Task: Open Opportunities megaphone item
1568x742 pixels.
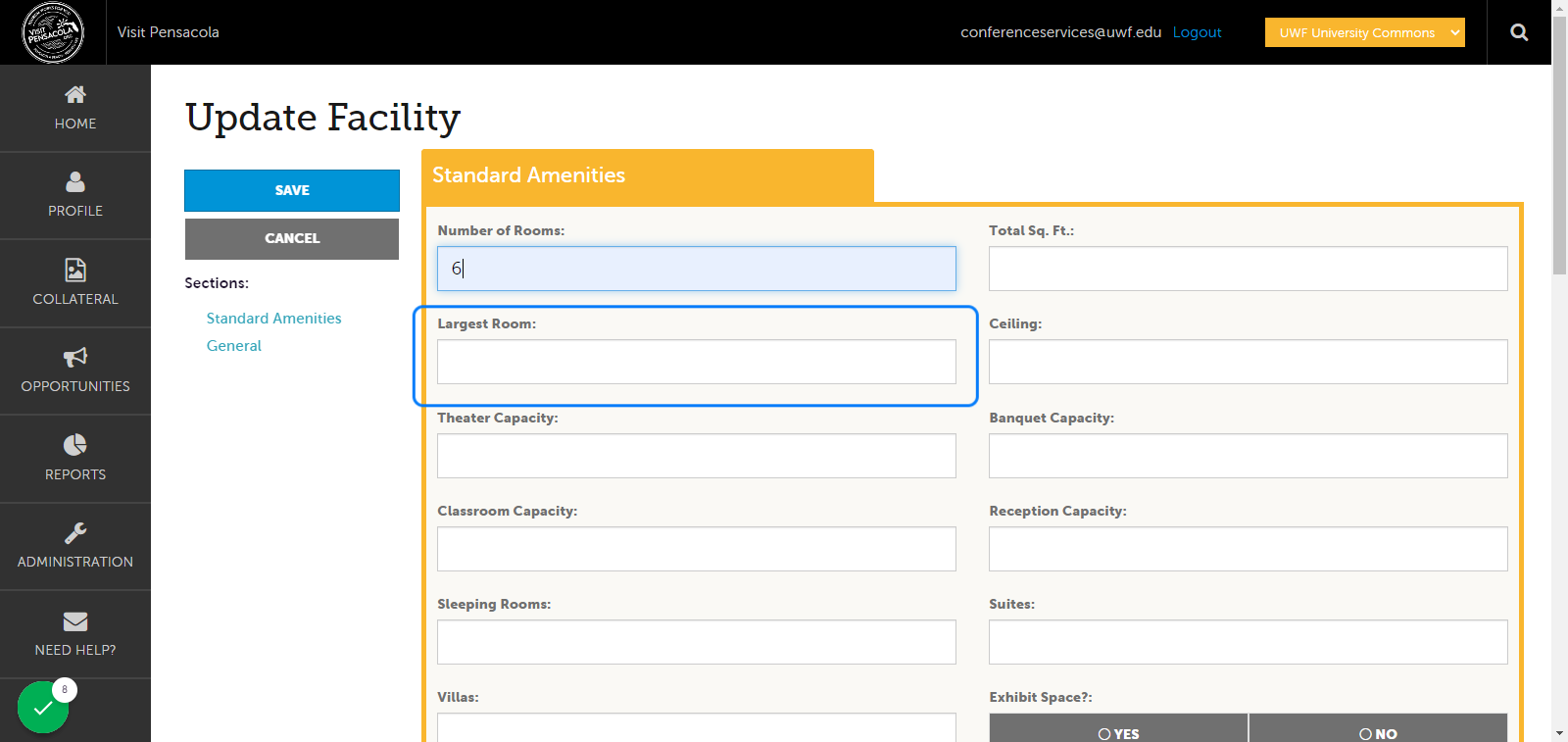Action: [75, 371]
